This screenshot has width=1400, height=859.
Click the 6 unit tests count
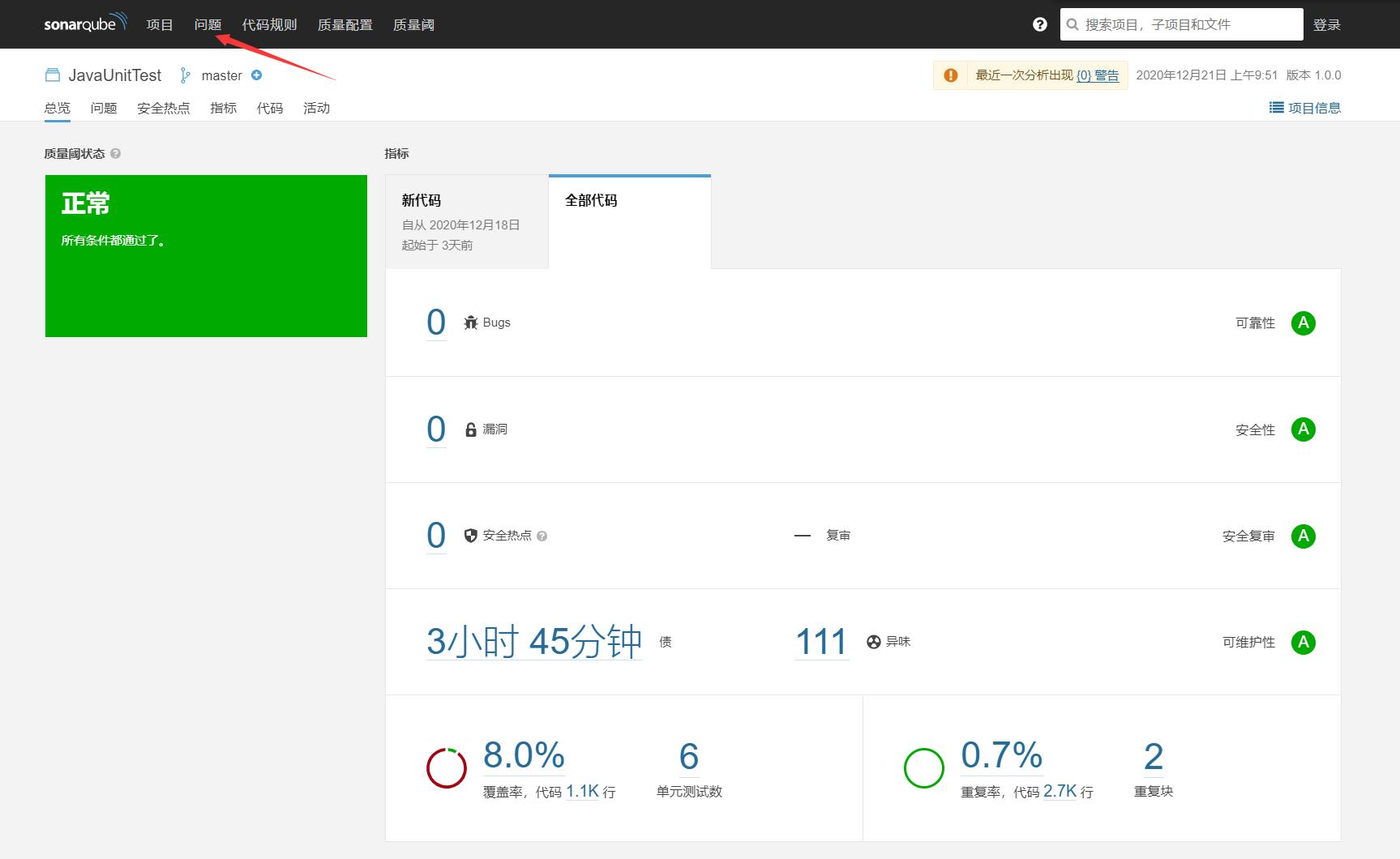pyautogui.click(x=689, y=757)
